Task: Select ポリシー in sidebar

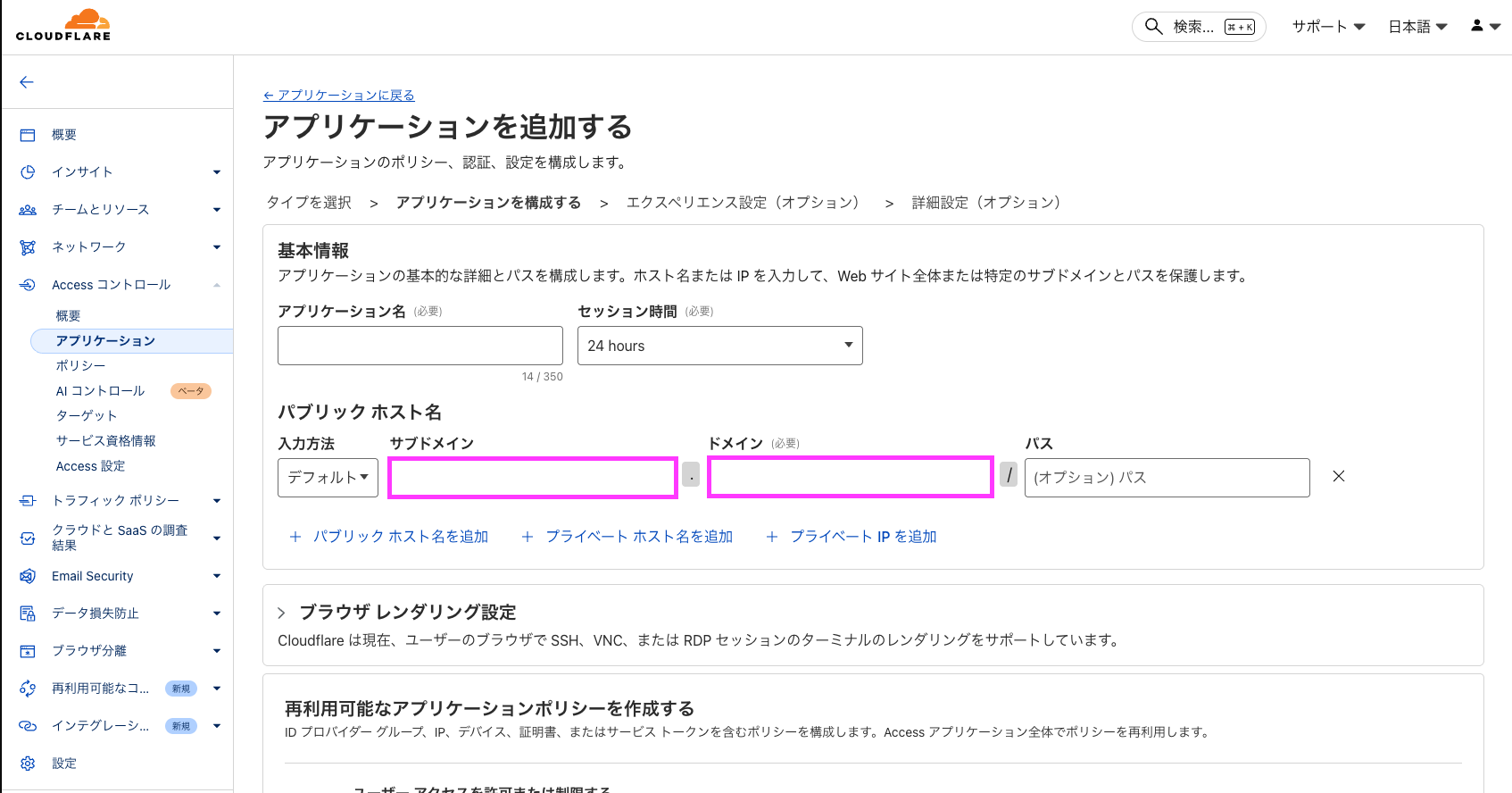Action: 80,366
